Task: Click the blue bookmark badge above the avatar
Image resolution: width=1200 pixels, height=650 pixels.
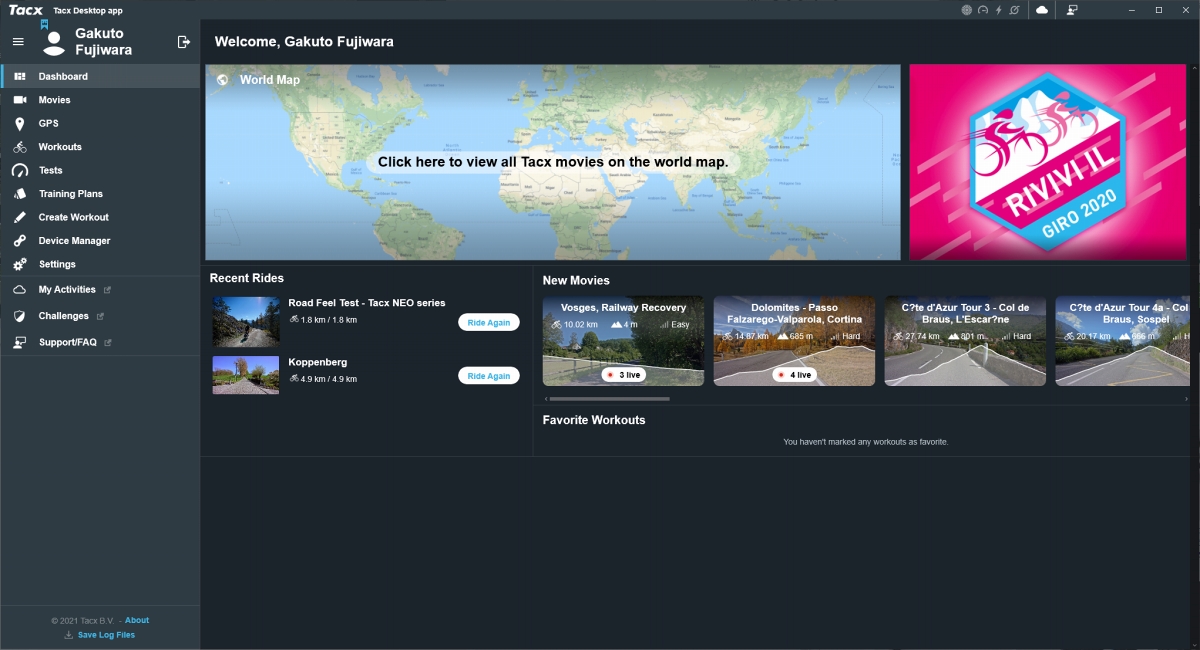Action: click(44, 24)
